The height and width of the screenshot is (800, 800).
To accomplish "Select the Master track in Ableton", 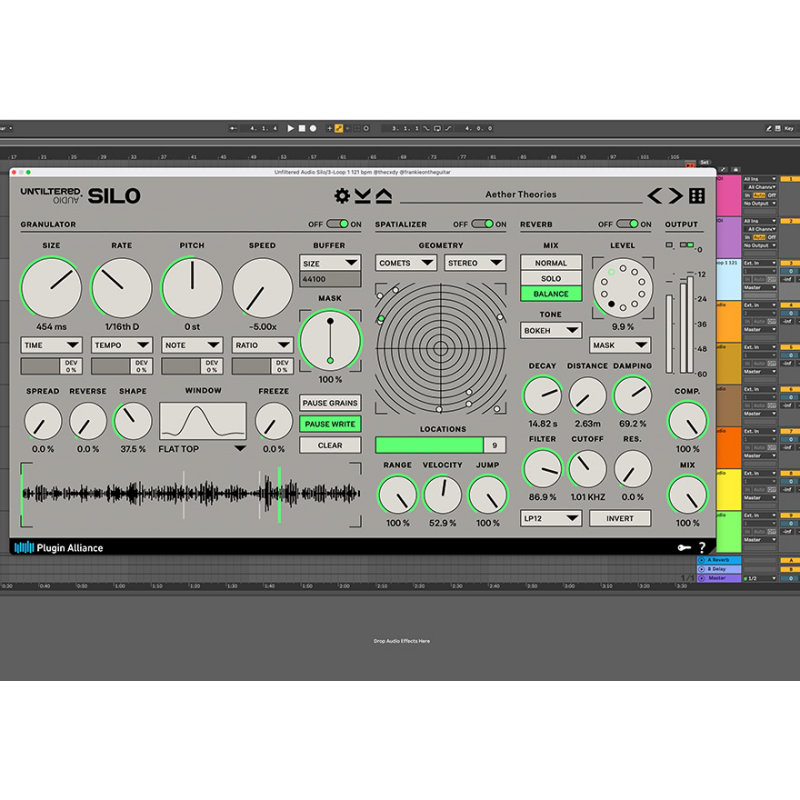I will click(x=719, y=578).
